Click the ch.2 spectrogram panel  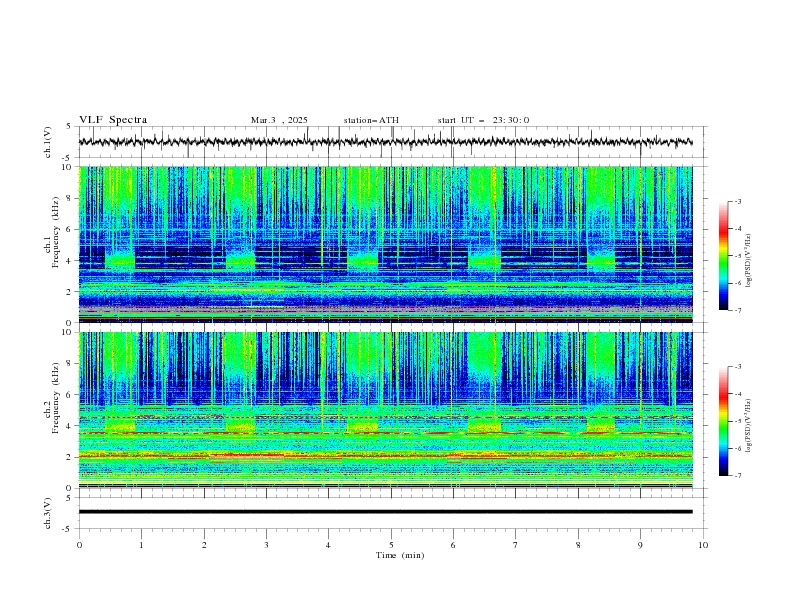(385, 410)
